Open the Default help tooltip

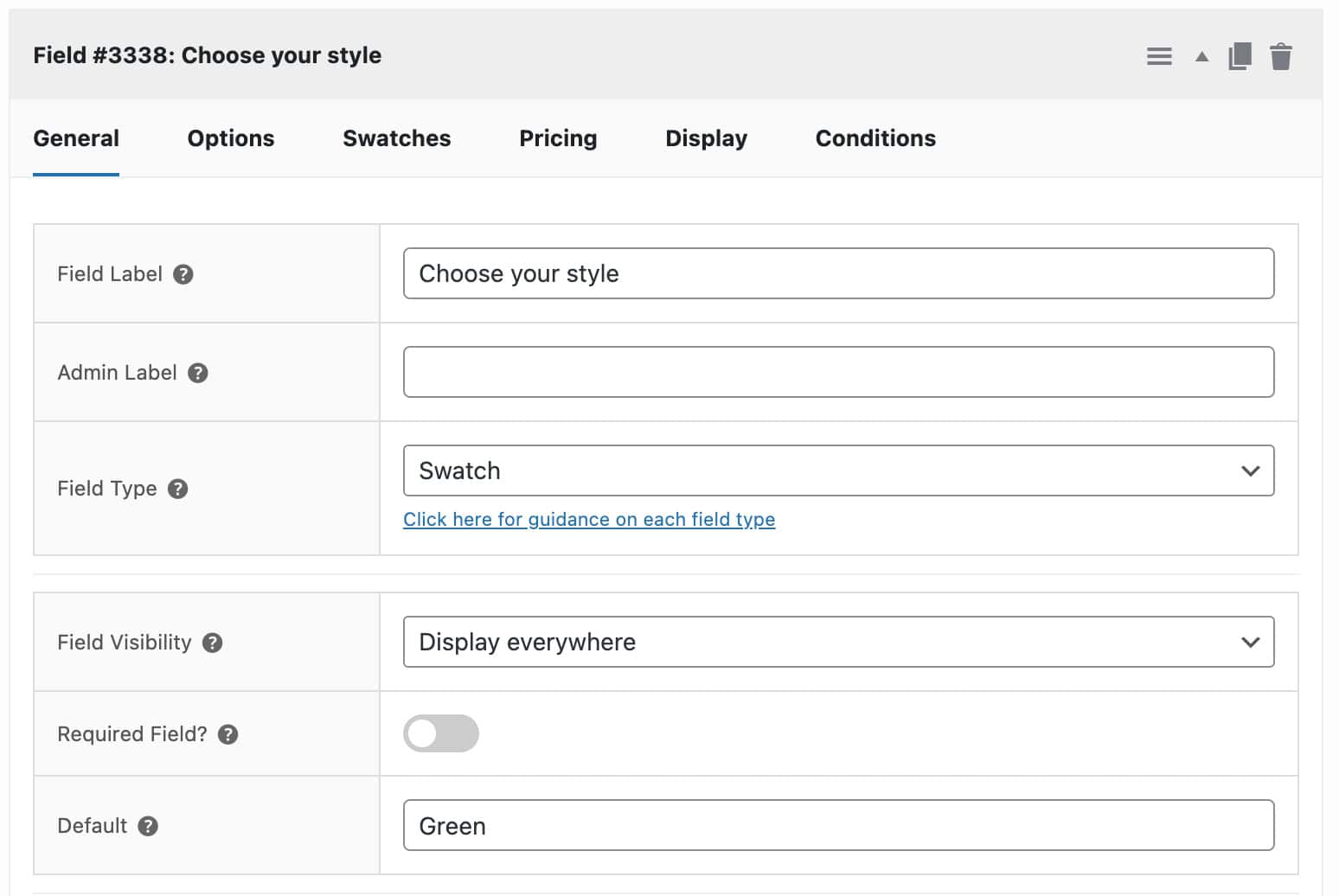tap(147, 826)
